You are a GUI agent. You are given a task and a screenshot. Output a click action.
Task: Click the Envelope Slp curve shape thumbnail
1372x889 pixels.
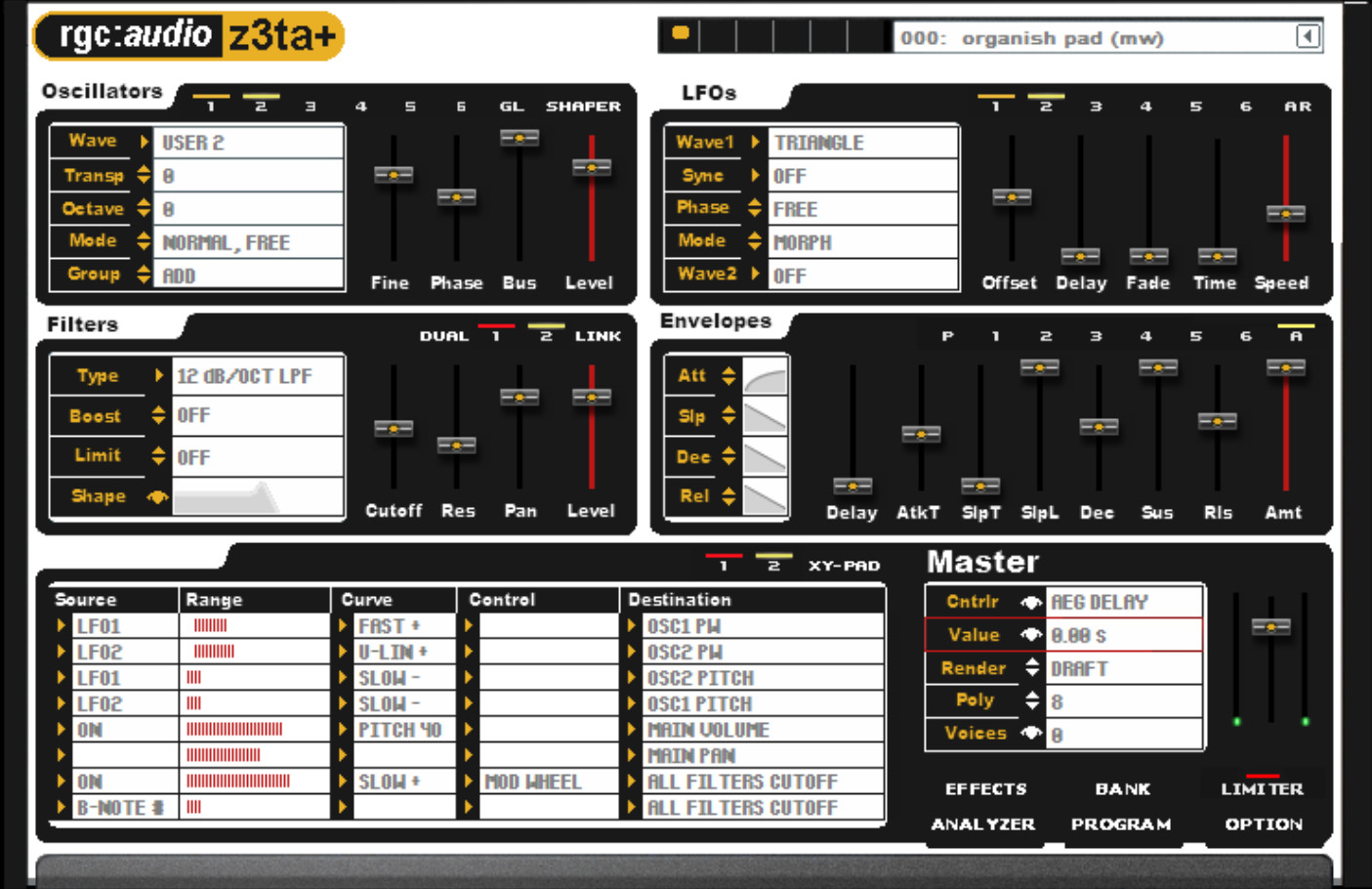point(766,417)
